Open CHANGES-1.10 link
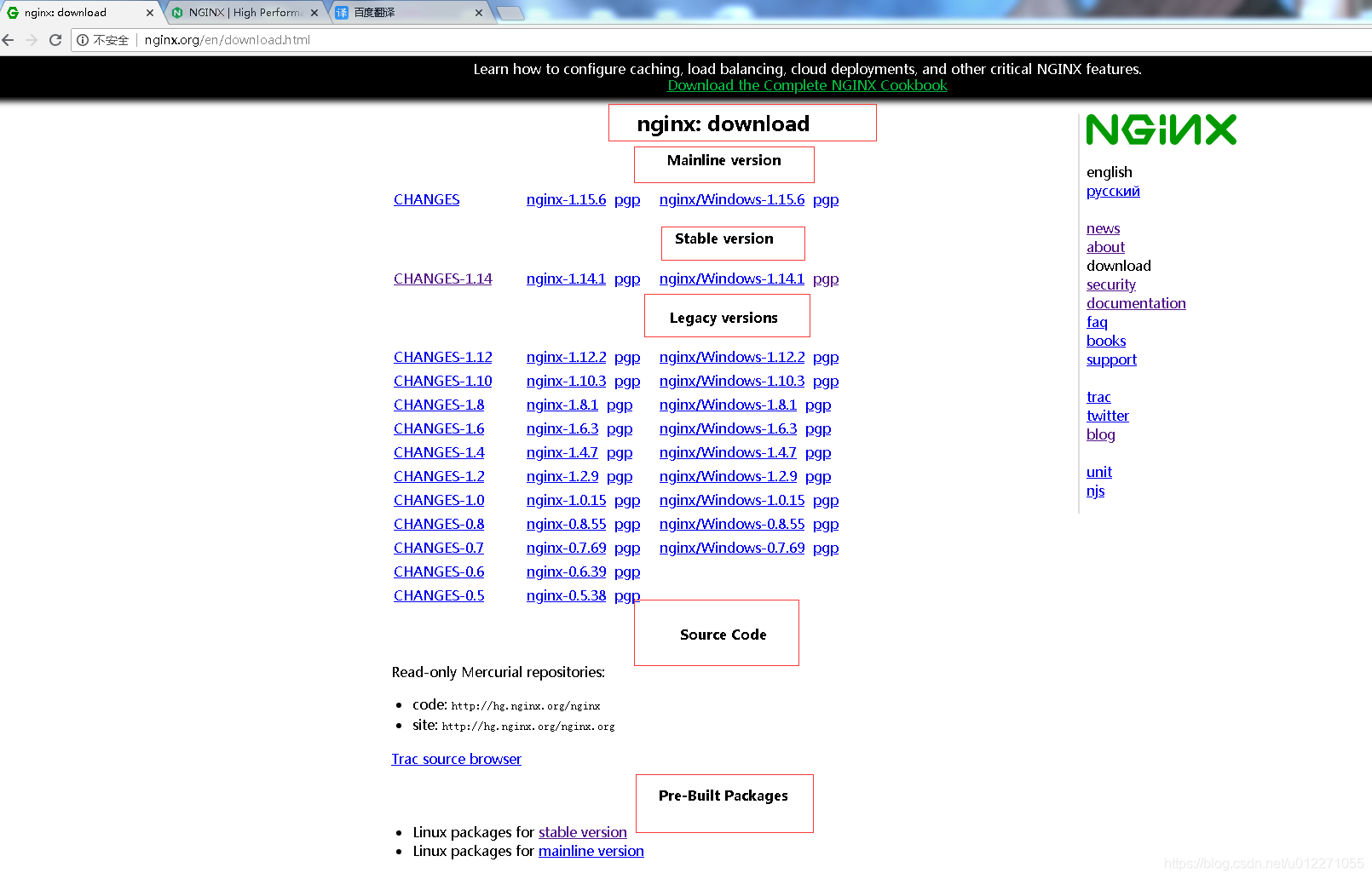 coord(443,381)
